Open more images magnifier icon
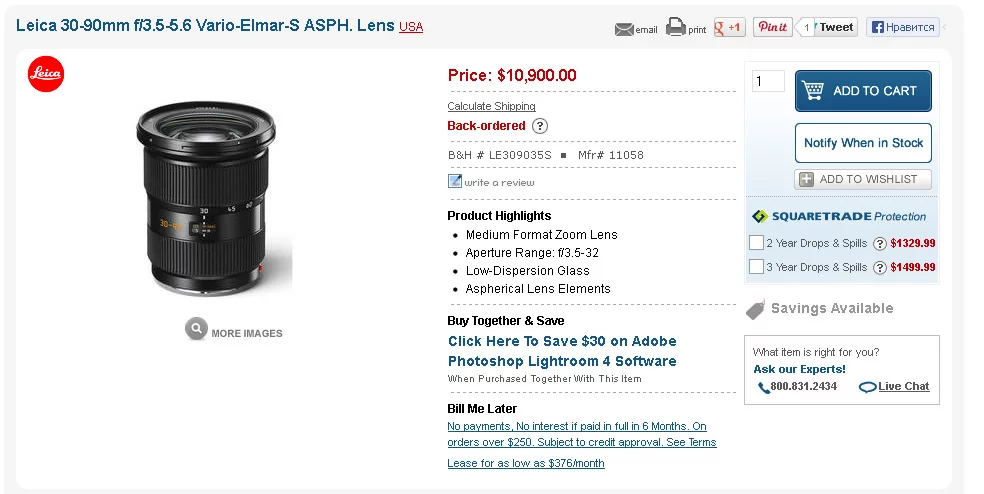Image resolution: width=984 pixels, height=494 pixels. click(x=196, y=329)
